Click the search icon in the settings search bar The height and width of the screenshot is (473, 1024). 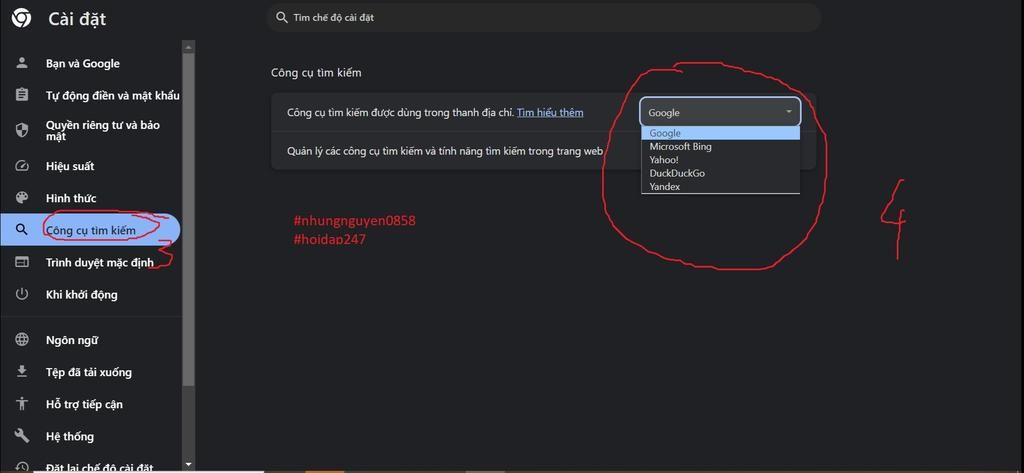pyautogui.click(x=281, y=18)
